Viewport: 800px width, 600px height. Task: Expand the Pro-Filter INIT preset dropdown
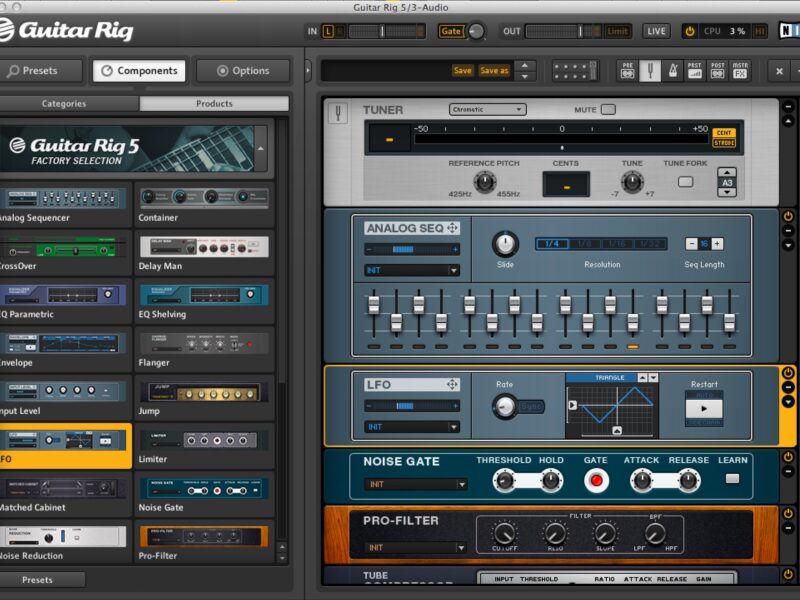(415, 548)
